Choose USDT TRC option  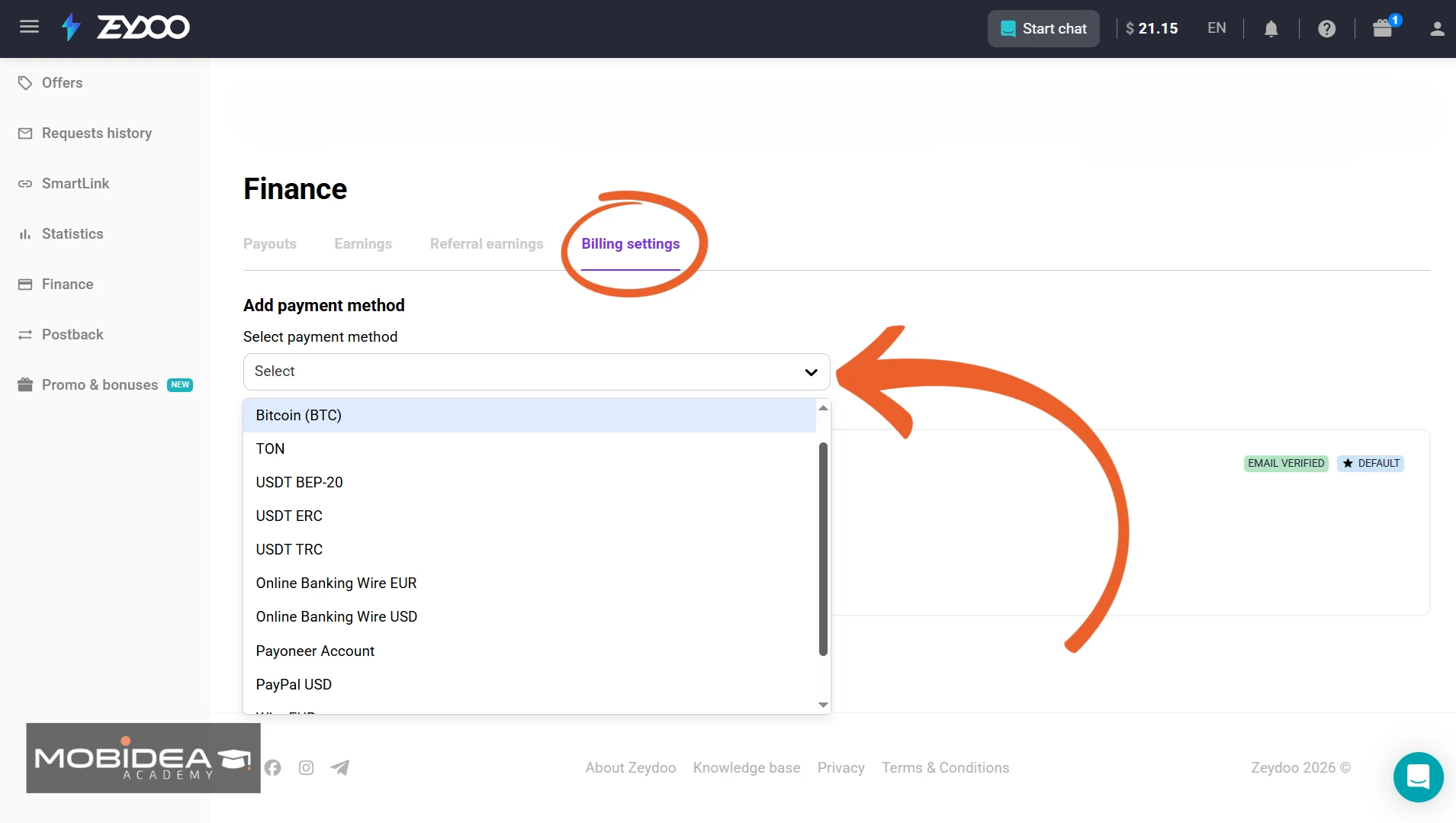click(x=529, y=549)
